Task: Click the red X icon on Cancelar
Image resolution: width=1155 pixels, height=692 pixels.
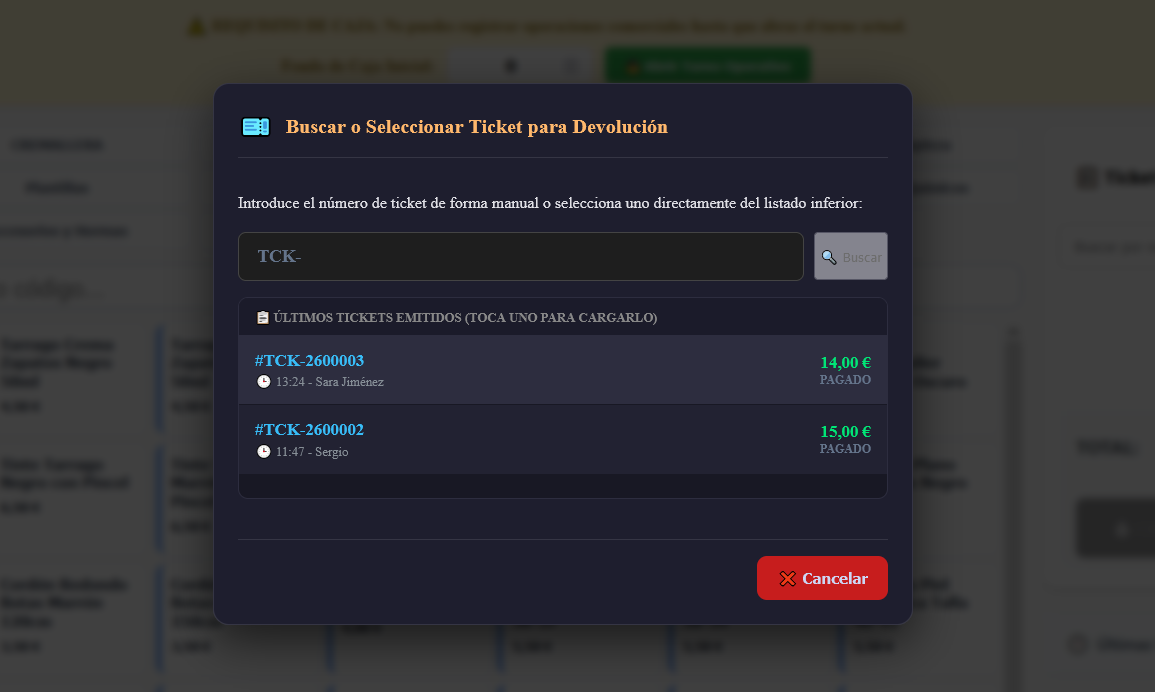Action: click(x=787, y=579)
